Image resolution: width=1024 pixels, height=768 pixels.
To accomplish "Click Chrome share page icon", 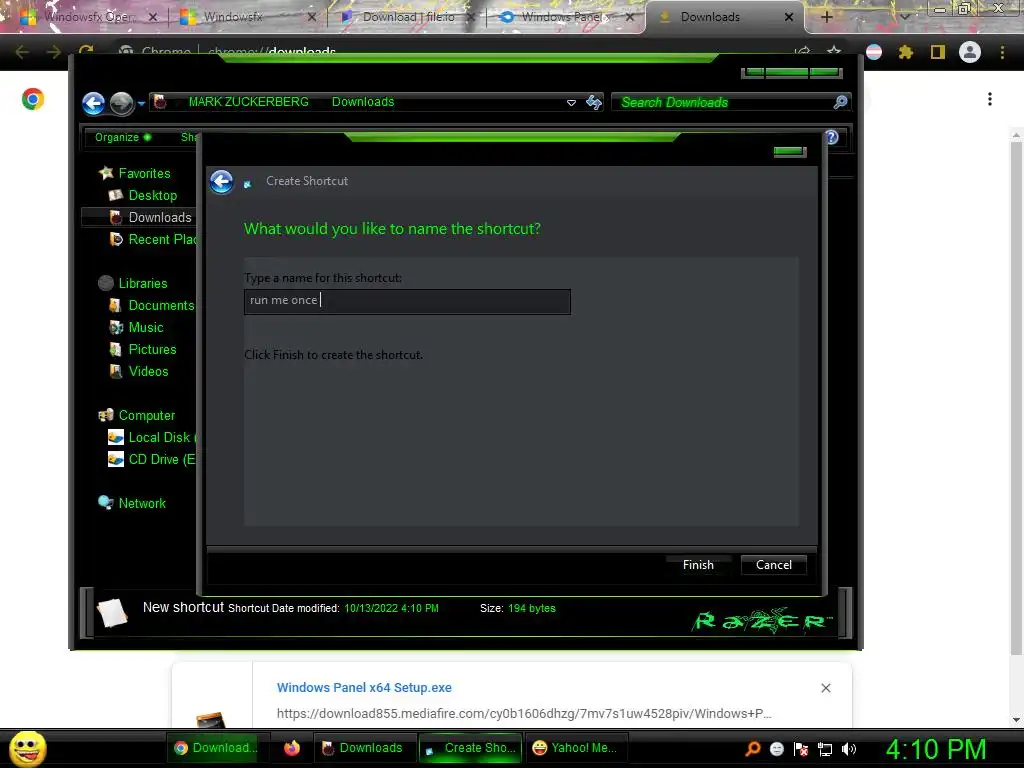I will (803, 52).
